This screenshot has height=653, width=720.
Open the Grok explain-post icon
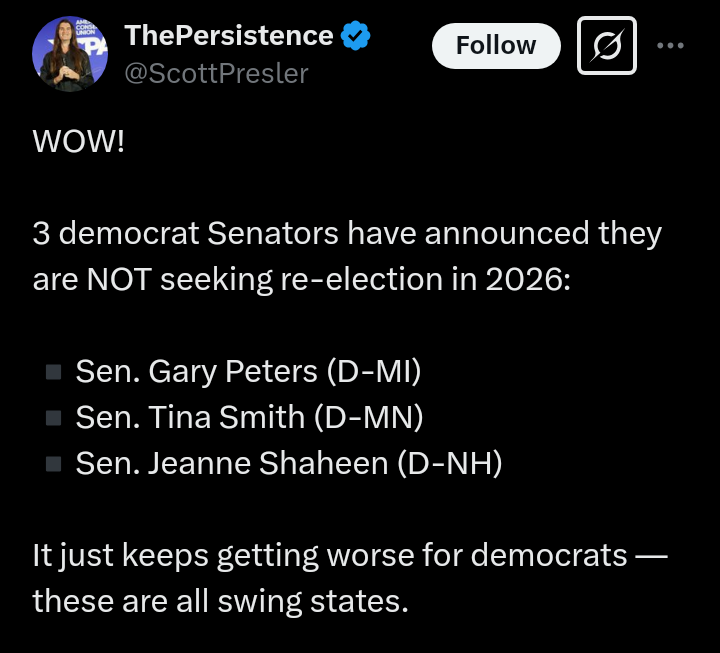pyautogui.click(x=607, y=45)
